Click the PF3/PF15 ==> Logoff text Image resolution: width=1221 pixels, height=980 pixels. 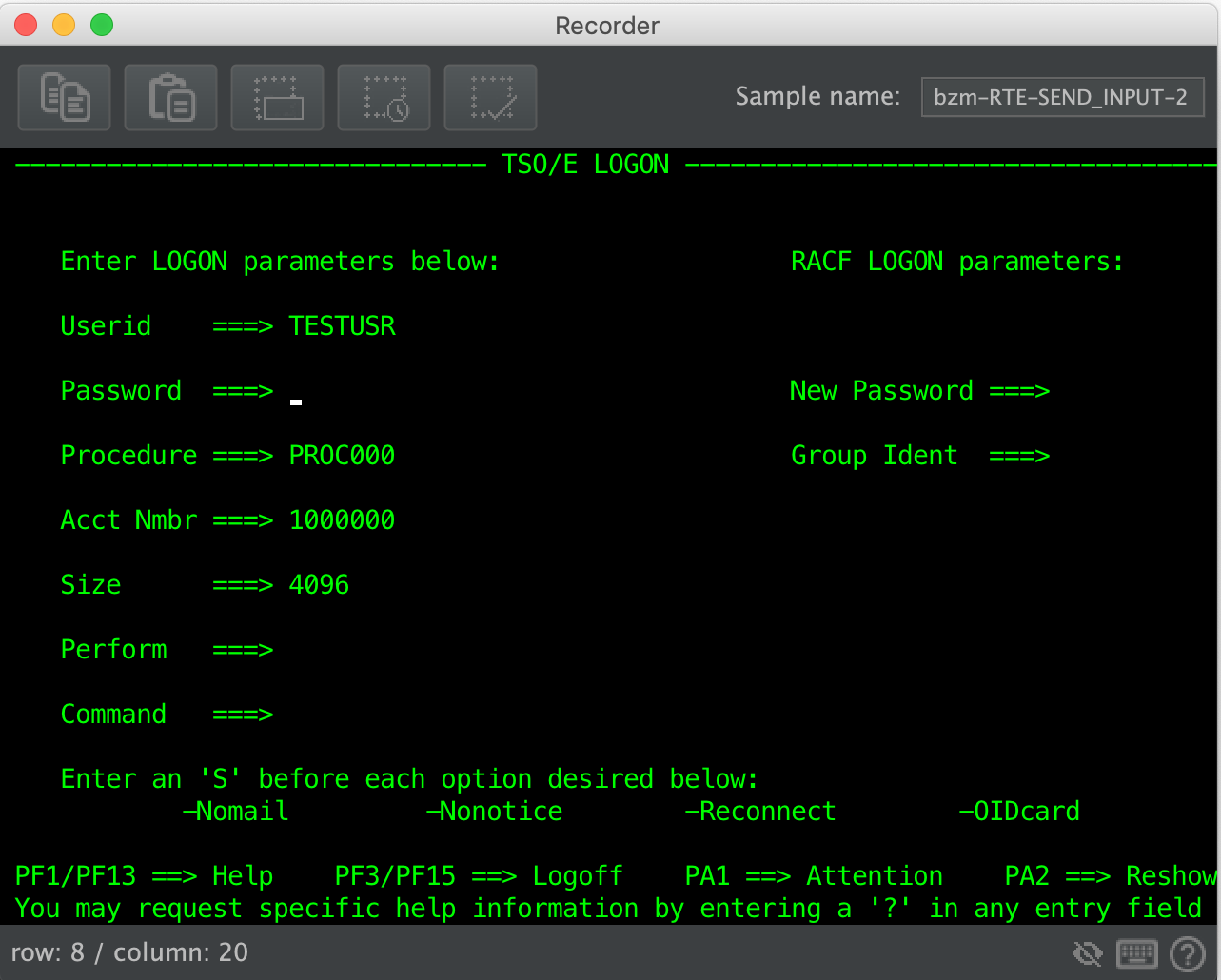click(479, 875)
